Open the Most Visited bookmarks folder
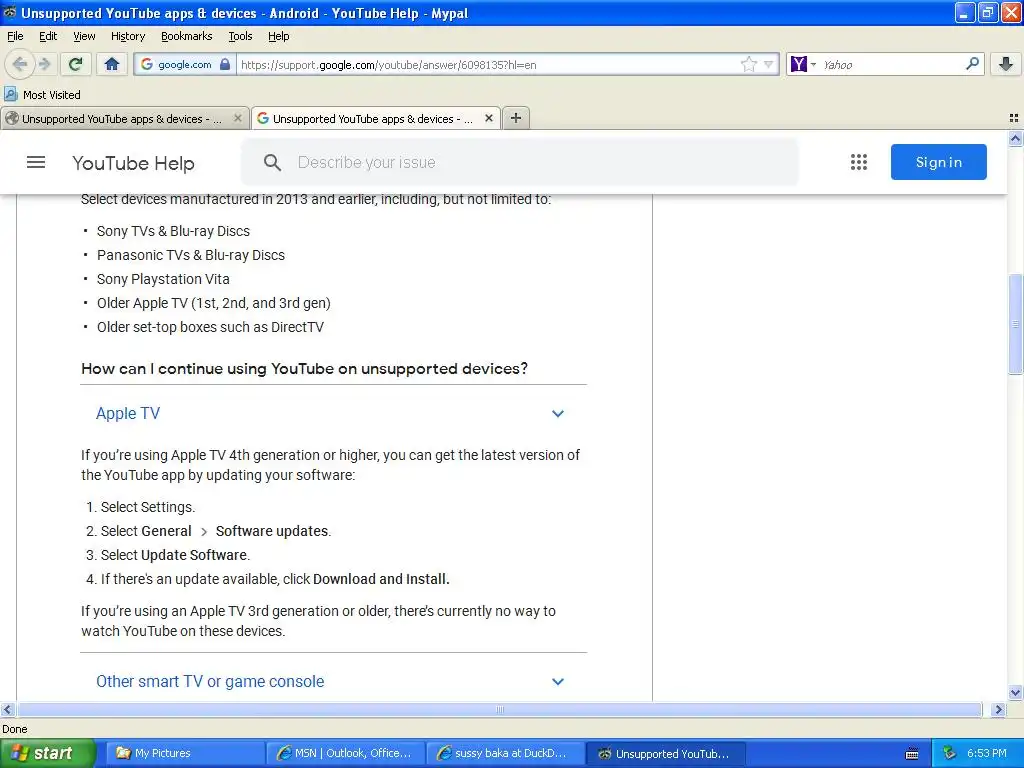 [43, 95]
